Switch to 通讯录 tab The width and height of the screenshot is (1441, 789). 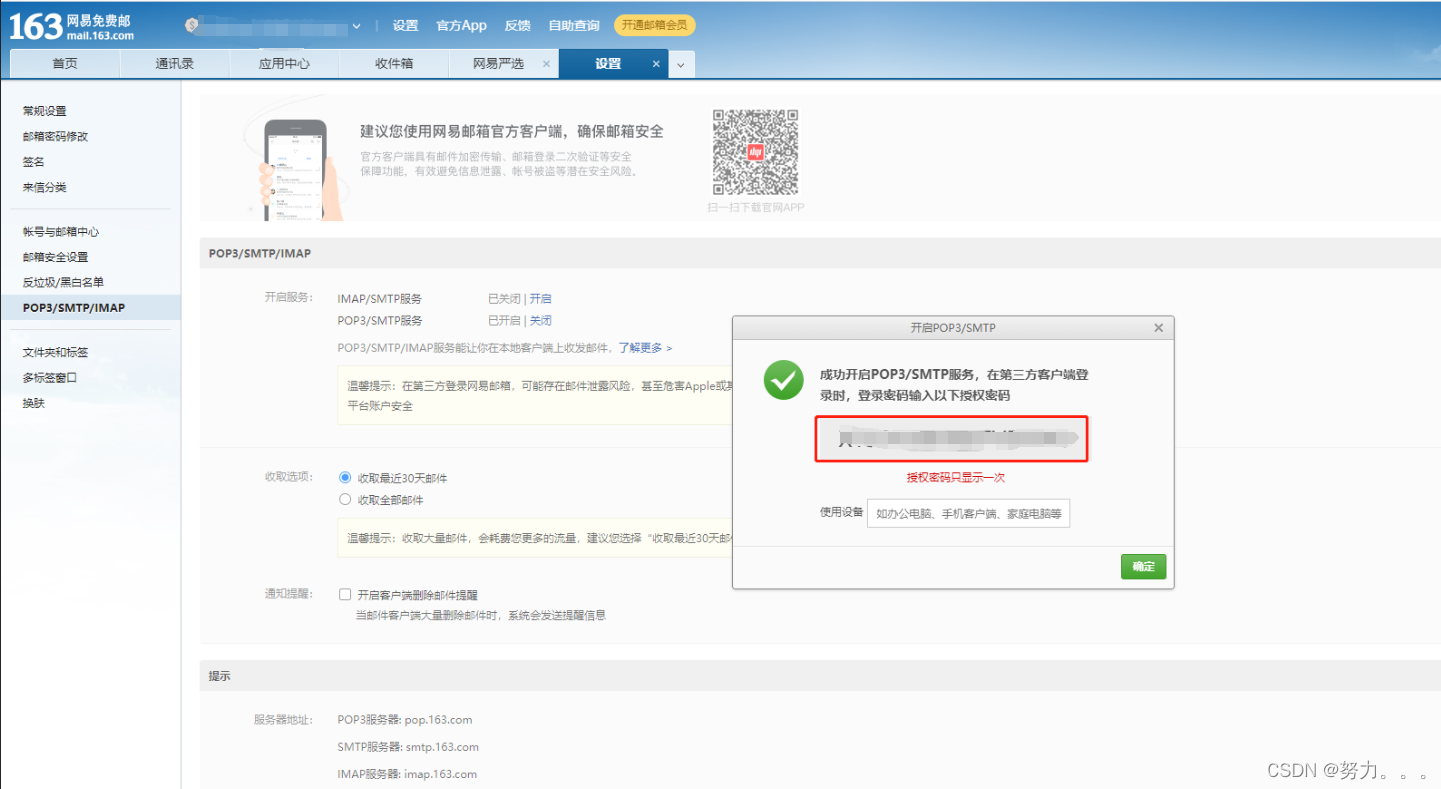[175, 63]
